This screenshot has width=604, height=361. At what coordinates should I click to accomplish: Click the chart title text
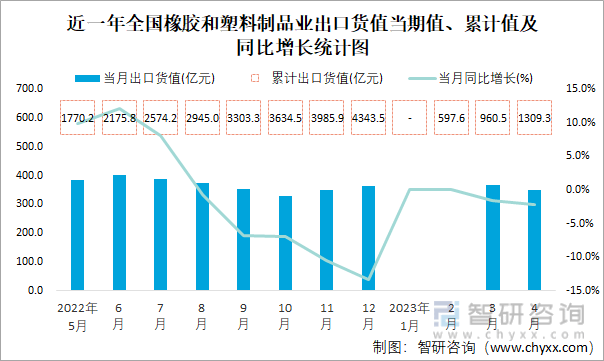pos(302,35)
